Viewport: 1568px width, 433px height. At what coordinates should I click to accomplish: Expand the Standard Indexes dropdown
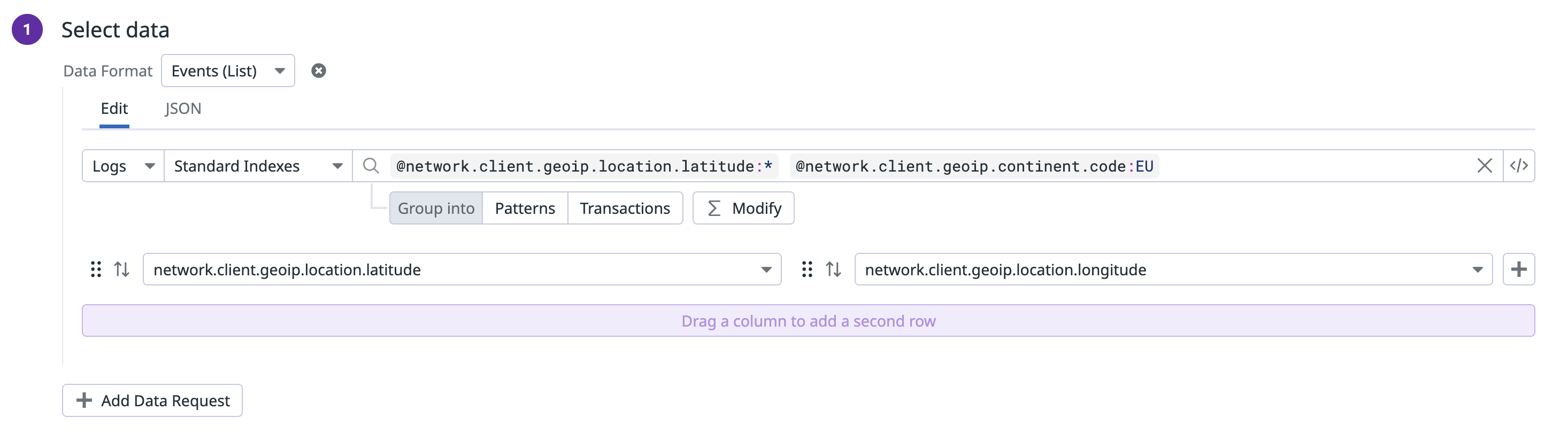click(258, 166)
